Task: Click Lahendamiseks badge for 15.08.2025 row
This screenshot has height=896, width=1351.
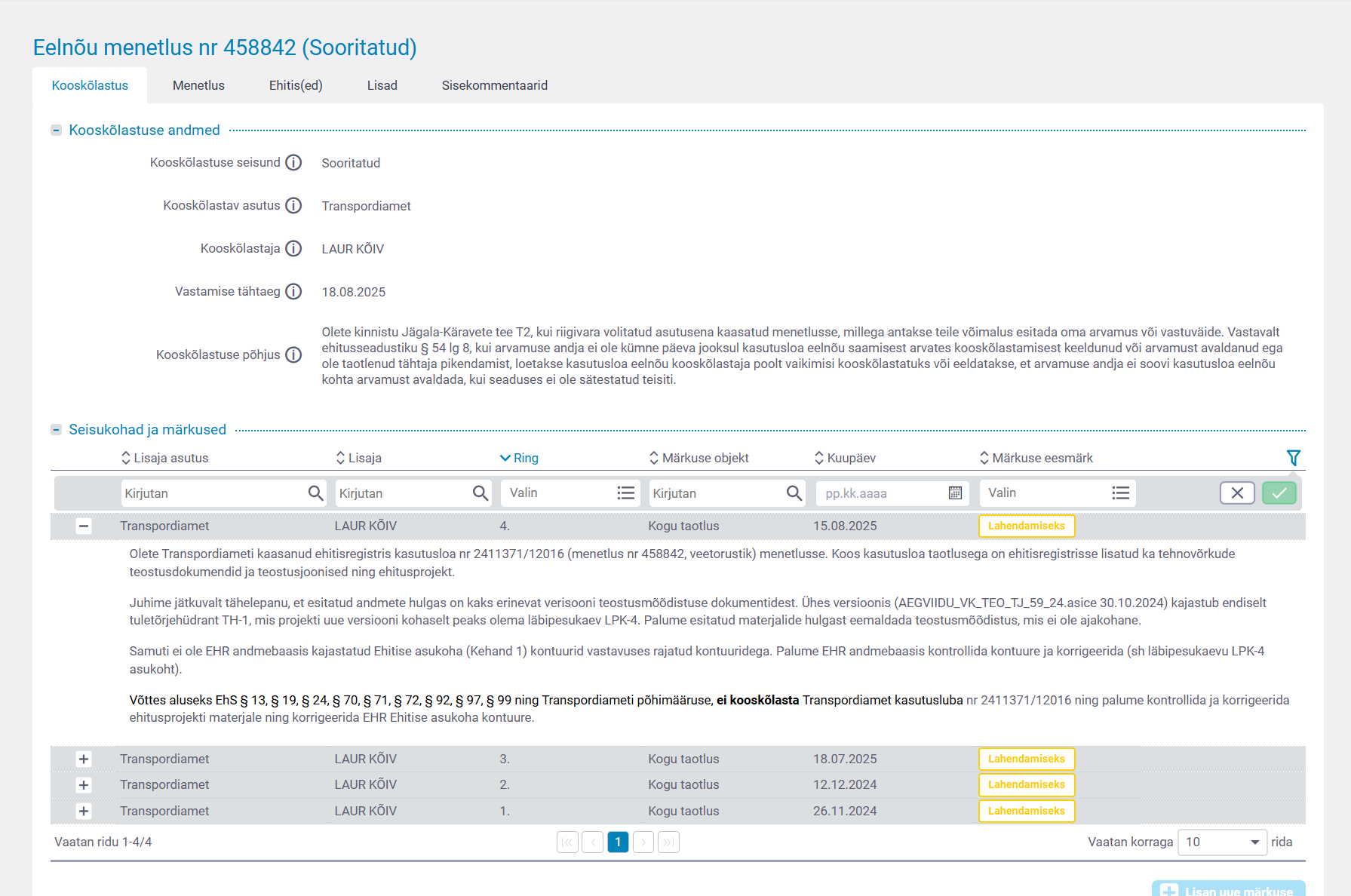Action: (x=1027, y=526)
